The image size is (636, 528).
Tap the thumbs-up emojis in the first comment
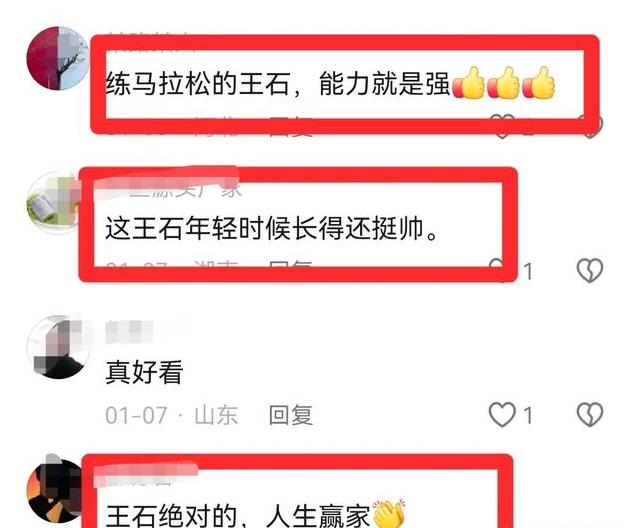503,83
